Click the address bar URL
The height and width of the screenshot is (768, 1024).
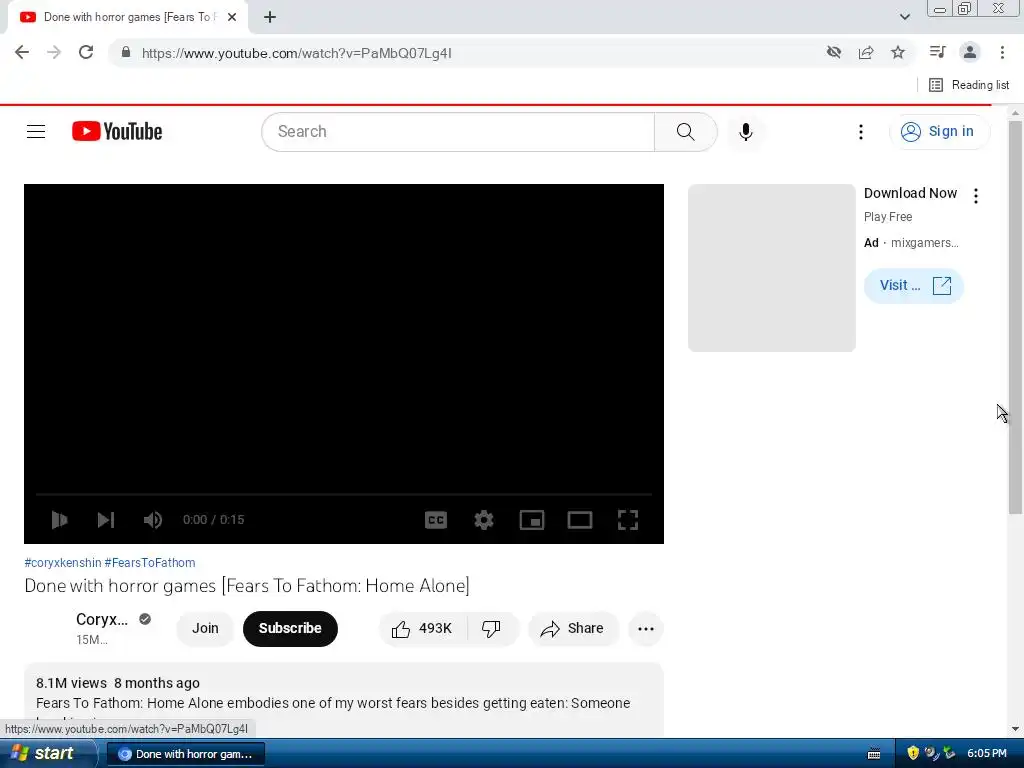pyautogui.click(x=296, y=53)
